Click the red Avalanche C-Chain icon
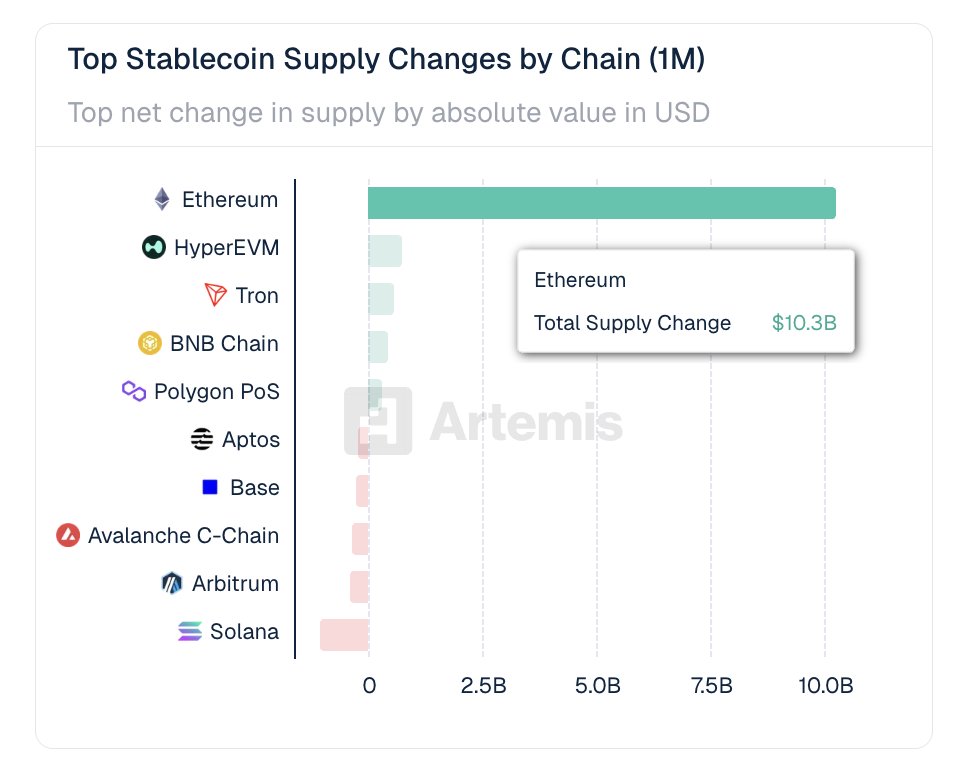This screenshot has width=968, height=776. [68, 535]
